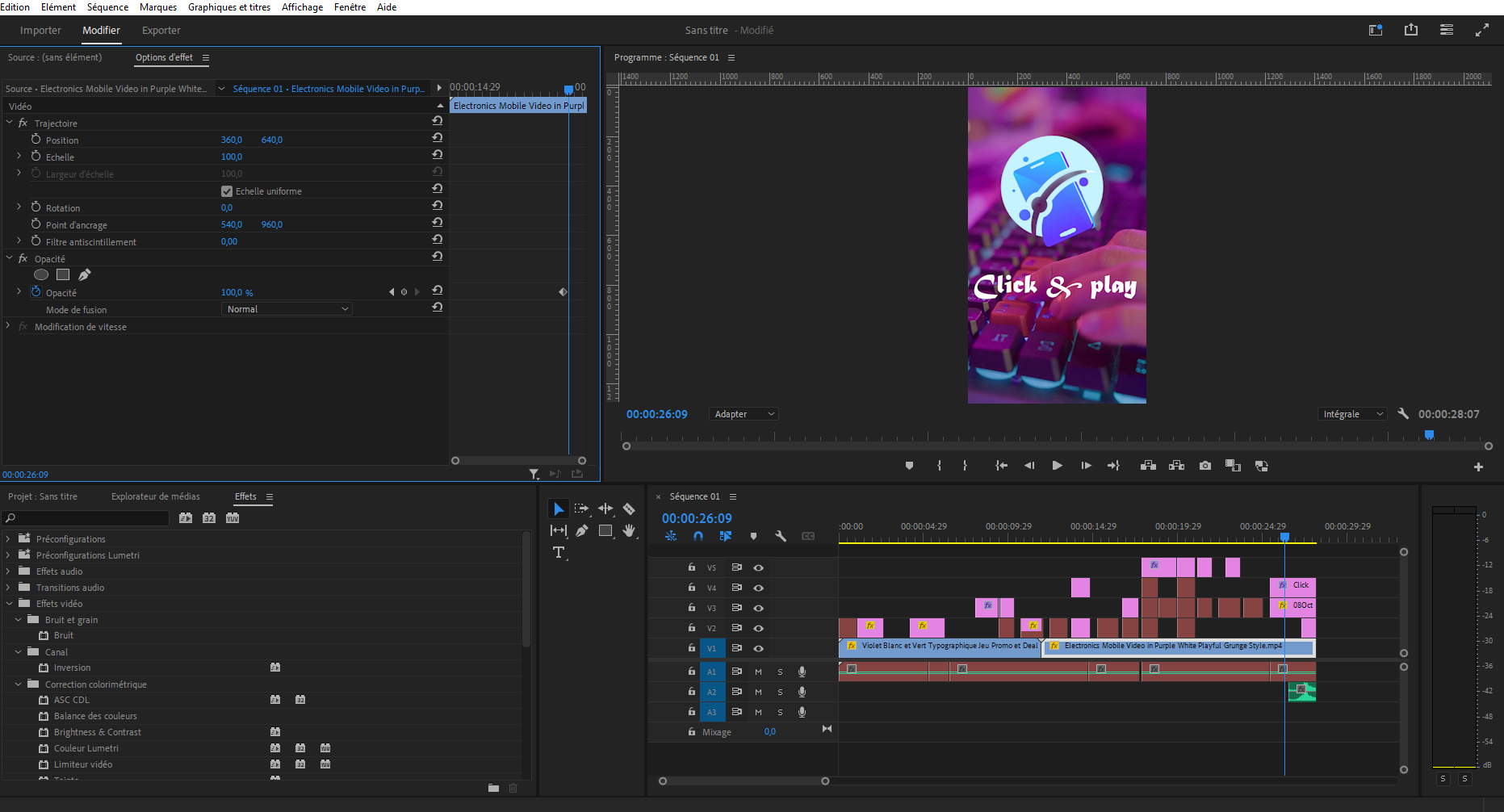Open the Explorateur de médias panel
The height and width of the screenshot is (812, 1504).
[x=155, y=496]
